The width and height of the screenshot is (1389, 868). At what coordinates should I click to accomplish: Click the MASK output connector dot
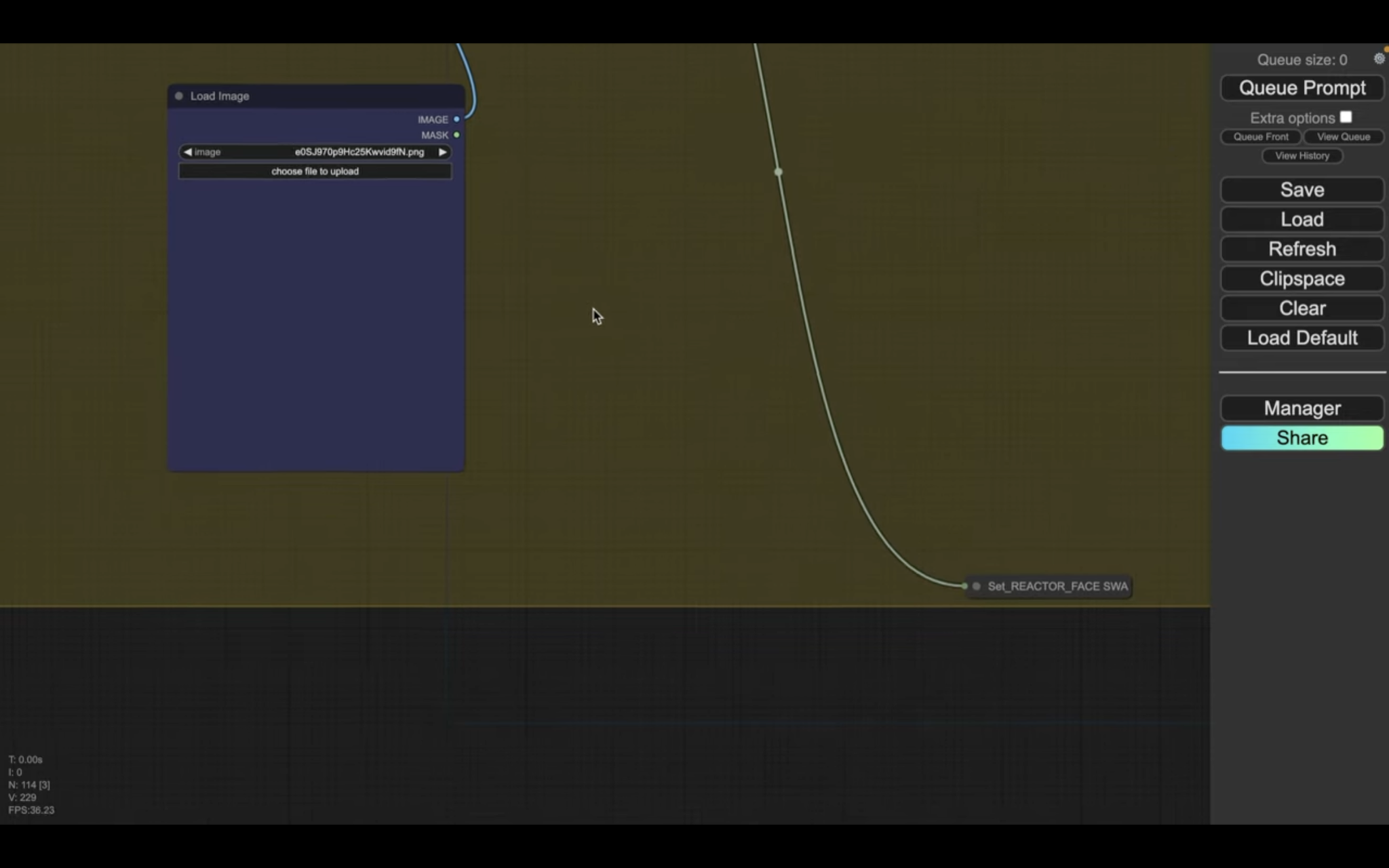pyautogui.click(x=456, y=135)
